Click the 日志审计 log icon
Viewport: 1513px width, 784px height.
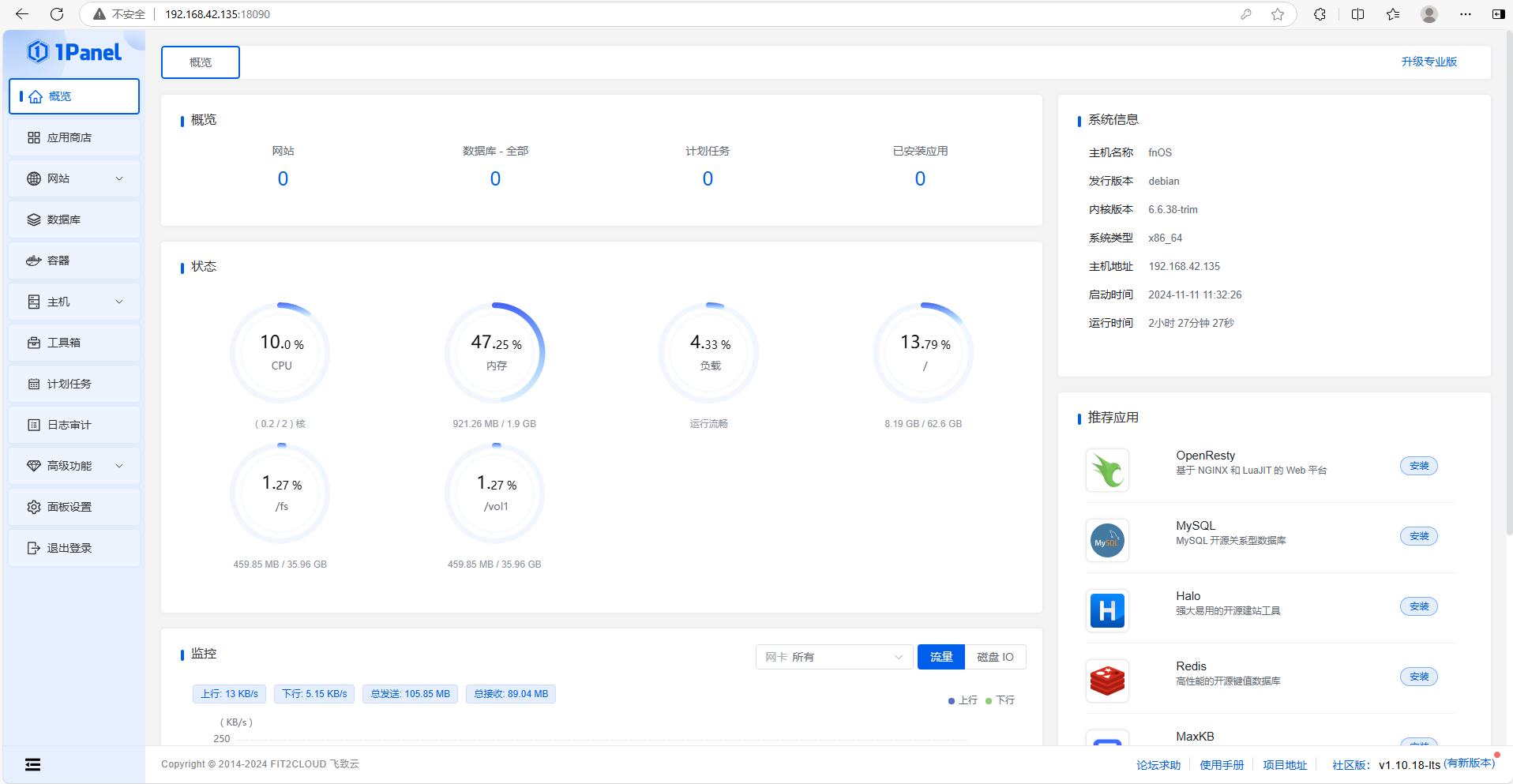[34, 425]
